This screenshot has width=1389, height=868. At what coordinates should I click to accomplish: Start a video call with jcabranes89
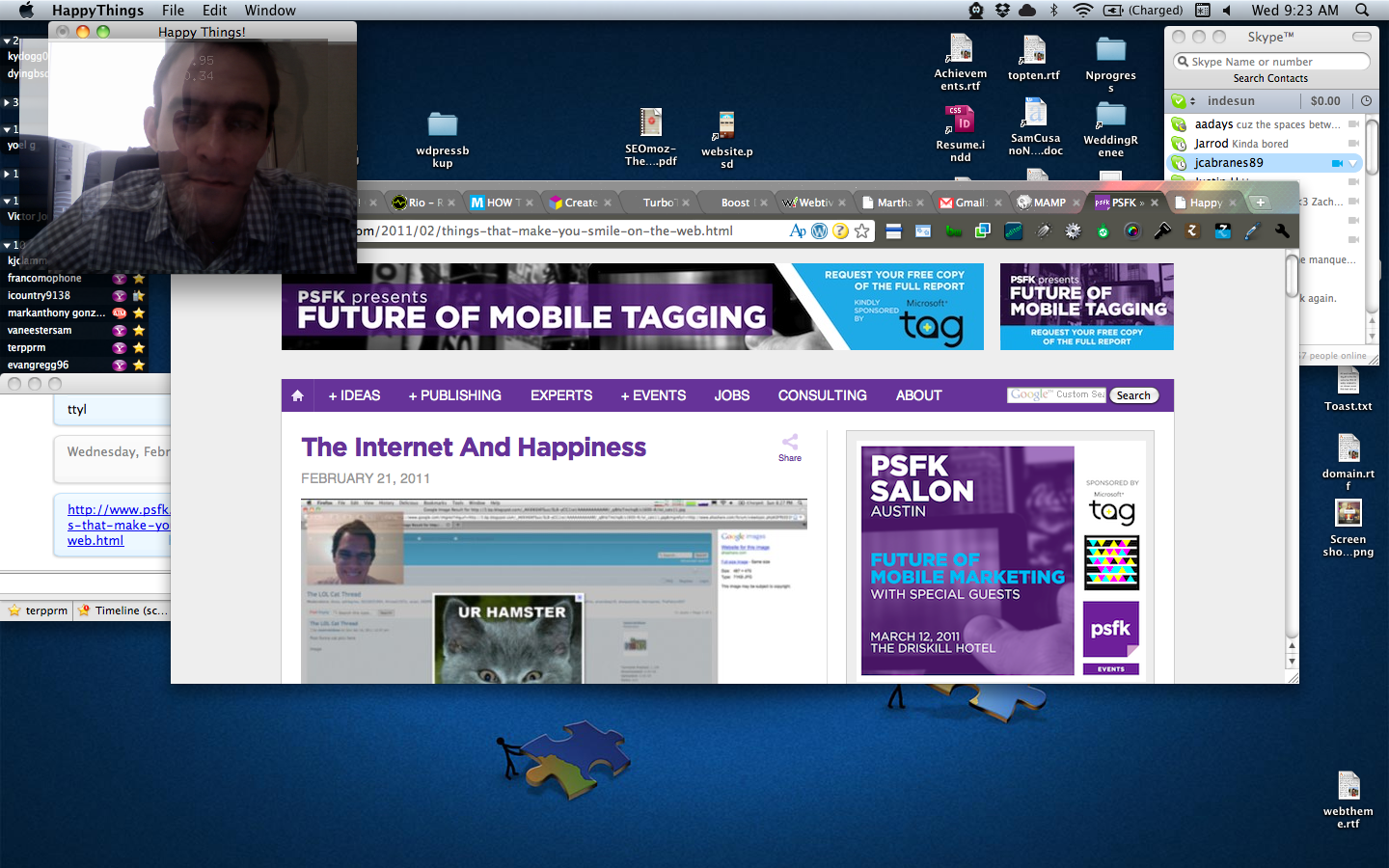1337,163
